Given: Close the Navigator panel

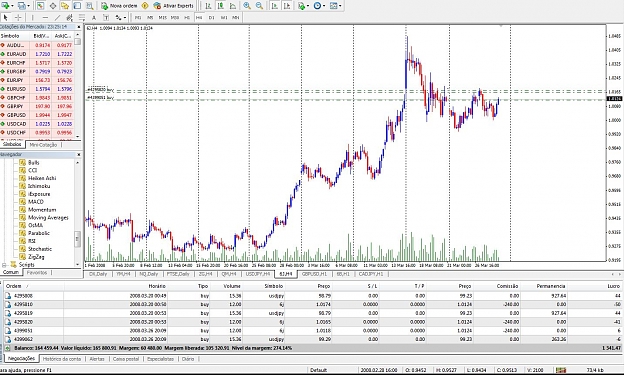Looking at the screenshot, I should coord(79,155).
